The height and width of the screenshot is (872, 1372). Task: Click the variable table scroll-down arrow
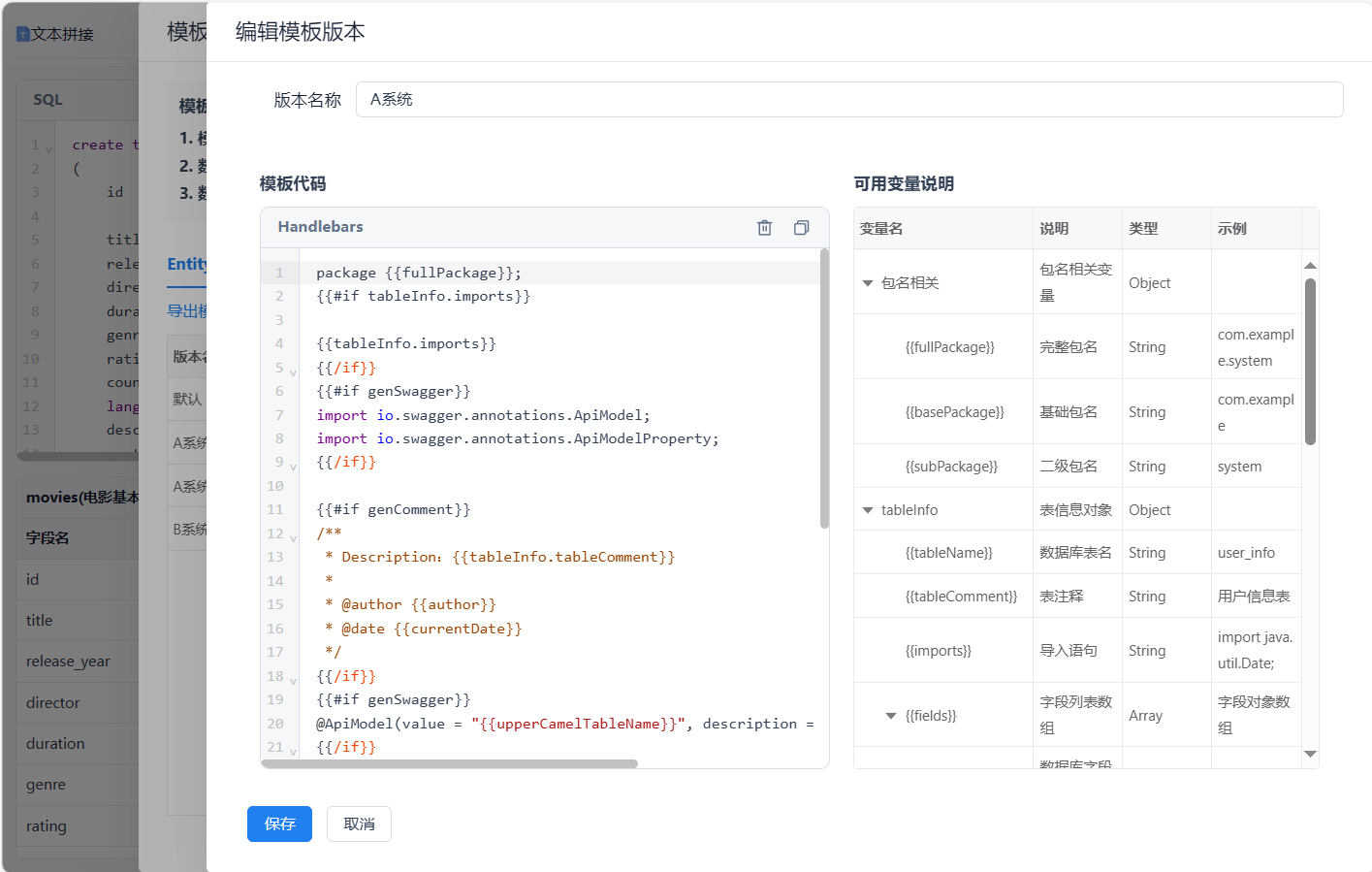click(1310, 754)
